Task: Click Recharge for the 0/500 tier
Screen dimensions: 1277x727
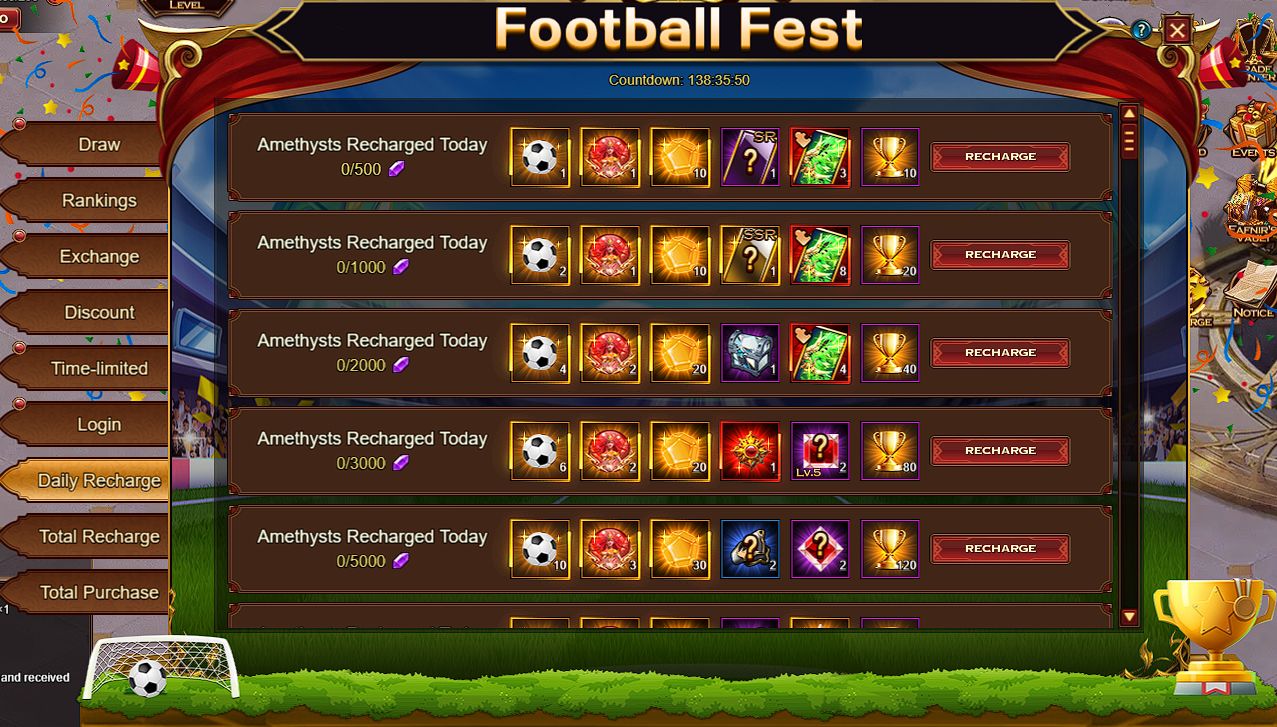Action: point(1000,157)
